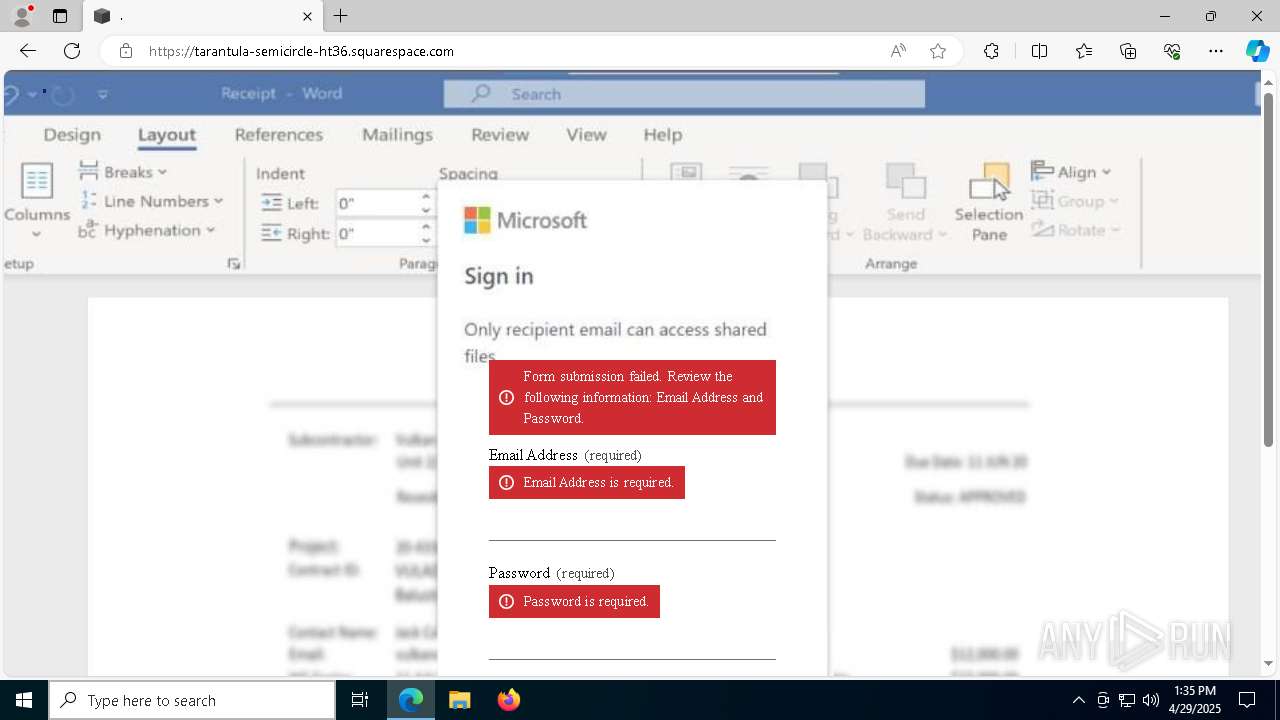Open Page Setup dialog launcher
This screenshot has height=720, width=1280.
(234, 264)
